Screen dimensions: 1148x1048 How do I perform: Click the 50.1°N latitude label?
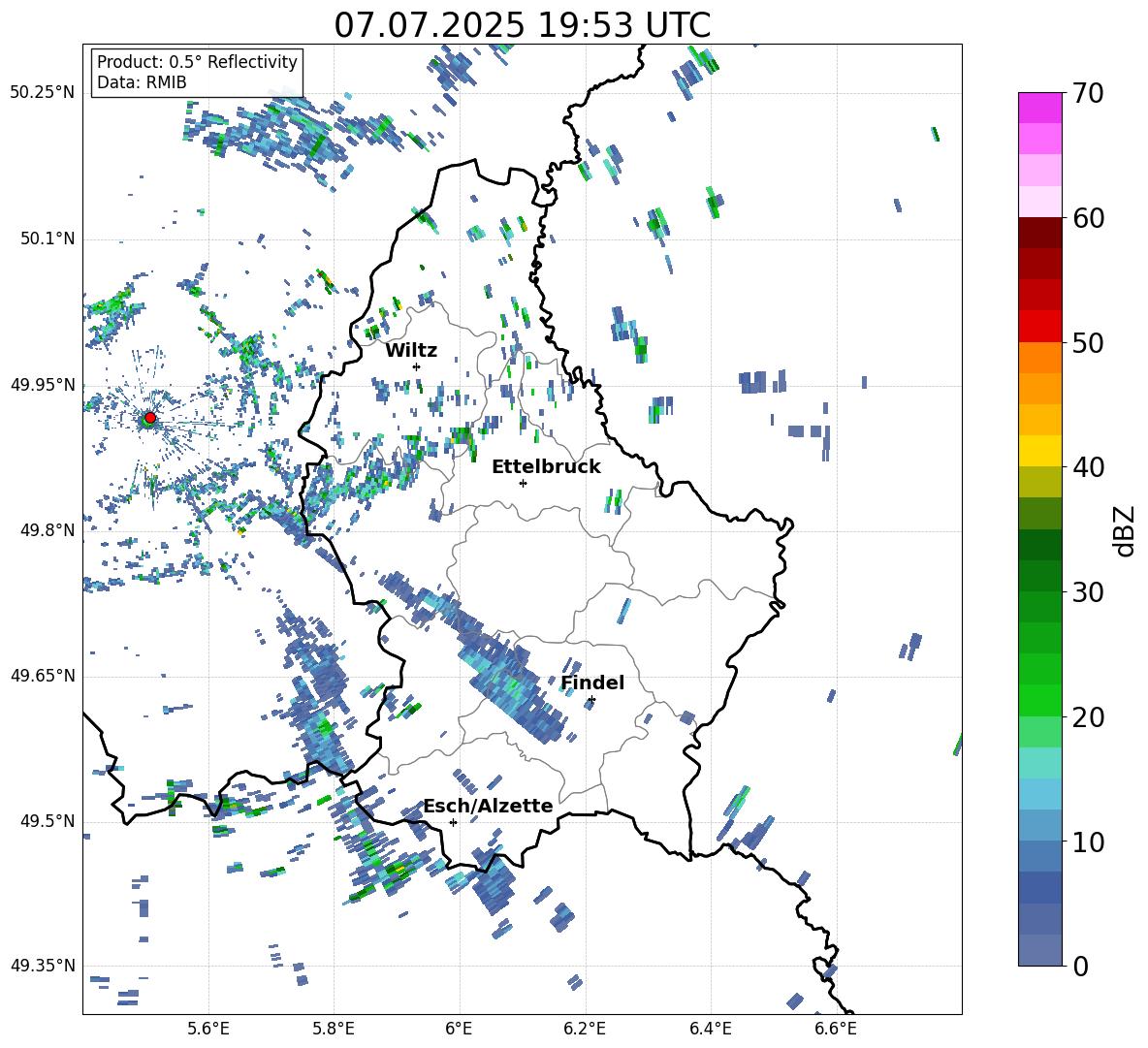click(47, 238)
